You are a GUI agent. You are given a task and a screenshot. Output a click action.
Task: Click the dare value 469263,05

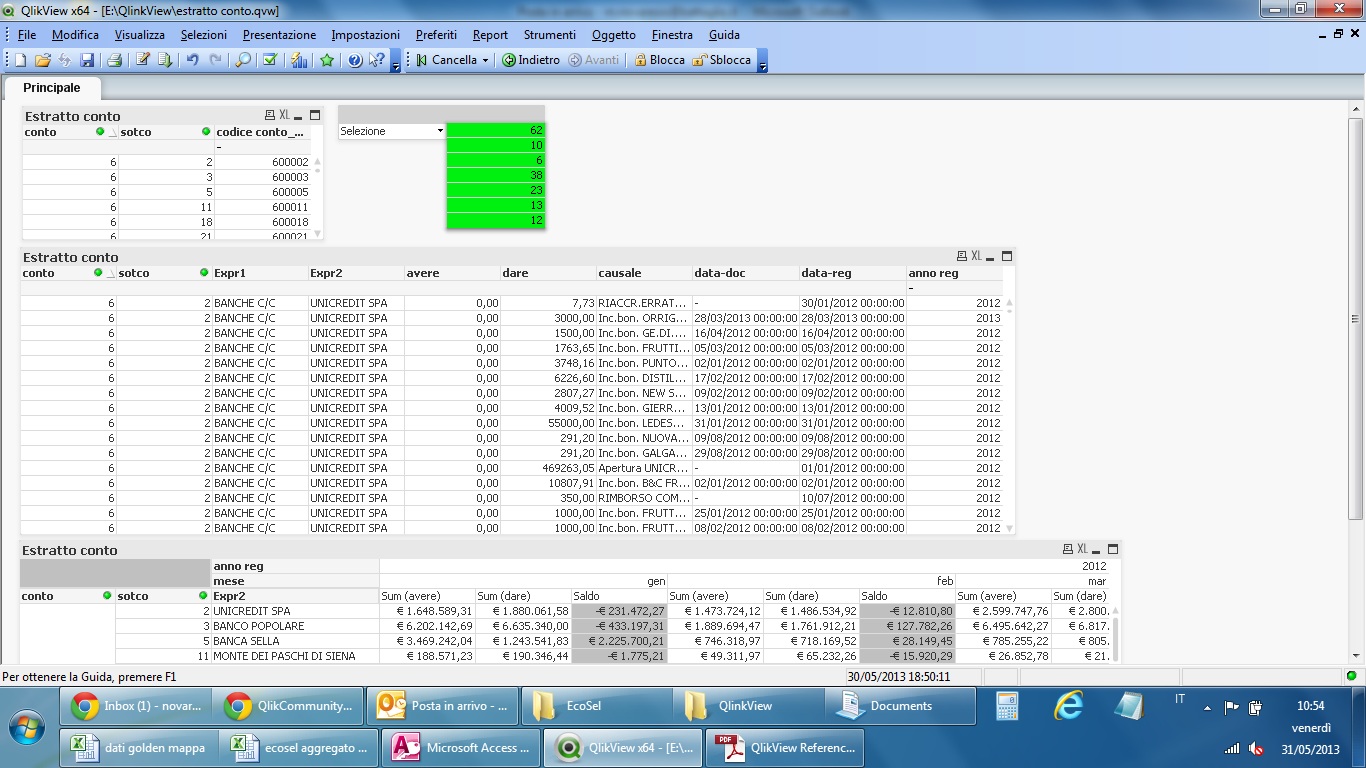click(x=547, y=468)
